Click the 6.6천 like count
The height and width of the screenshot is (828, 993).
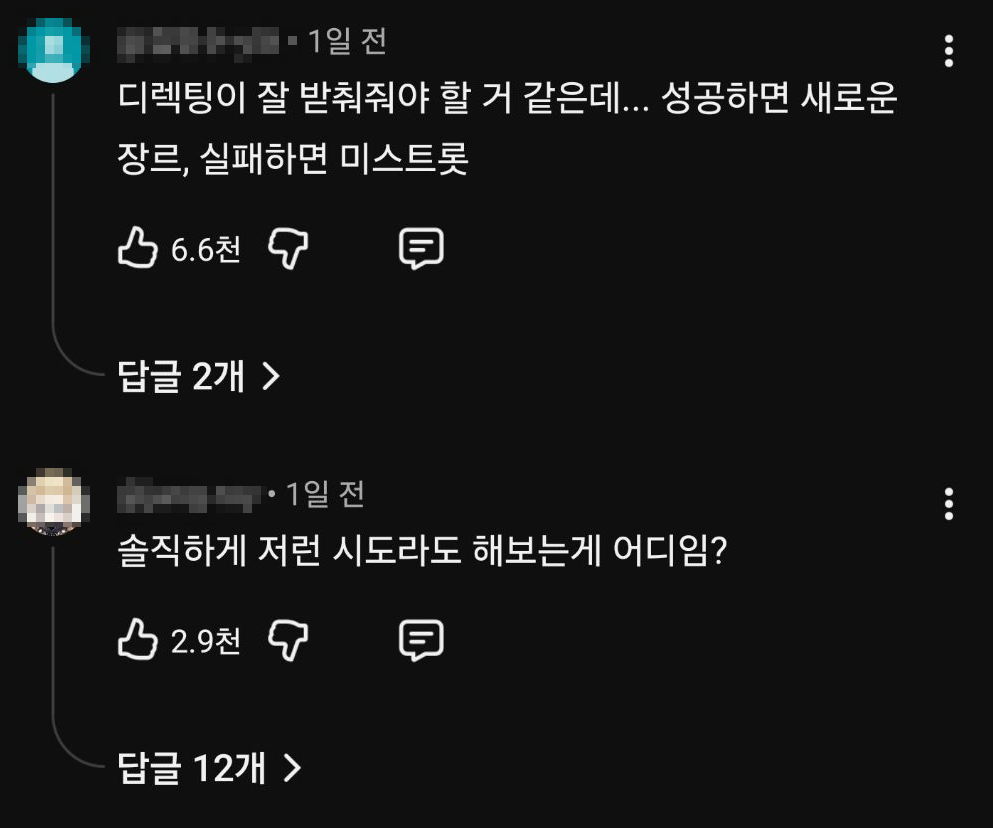206,249
